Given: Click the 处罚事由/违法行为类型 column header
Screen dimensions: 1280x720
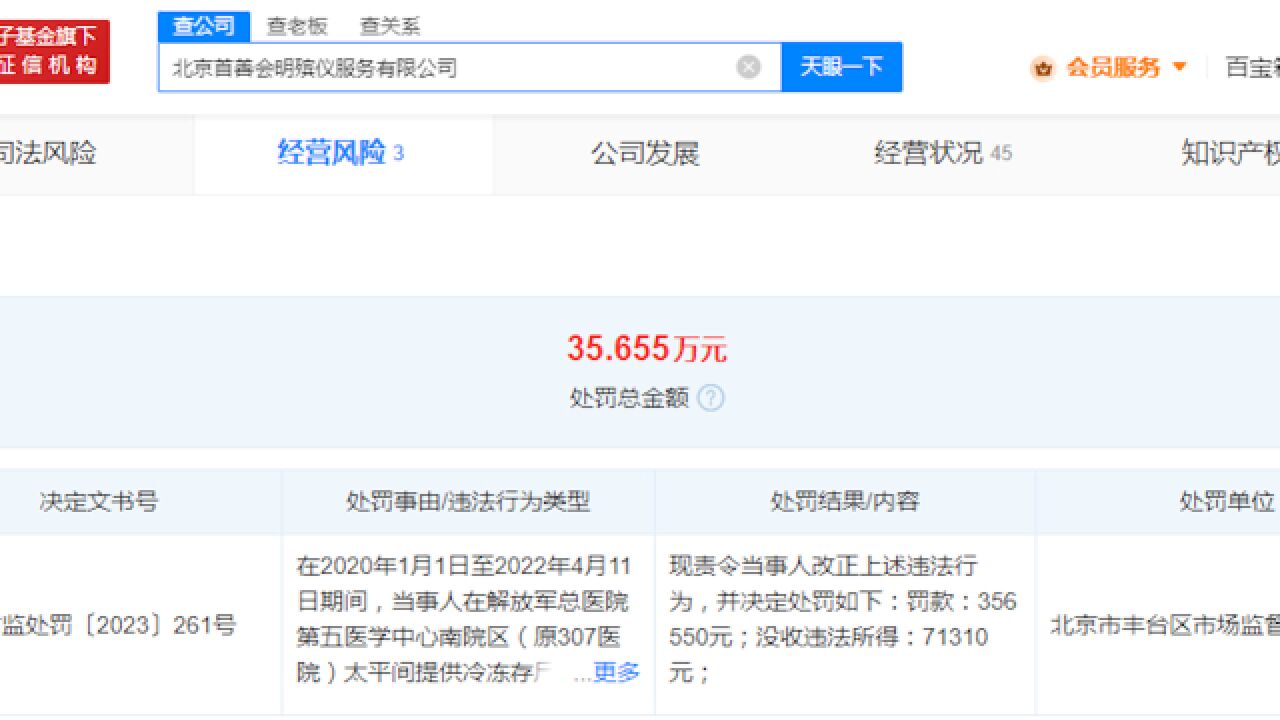Looking at the screenshot, I should (468, 501).
